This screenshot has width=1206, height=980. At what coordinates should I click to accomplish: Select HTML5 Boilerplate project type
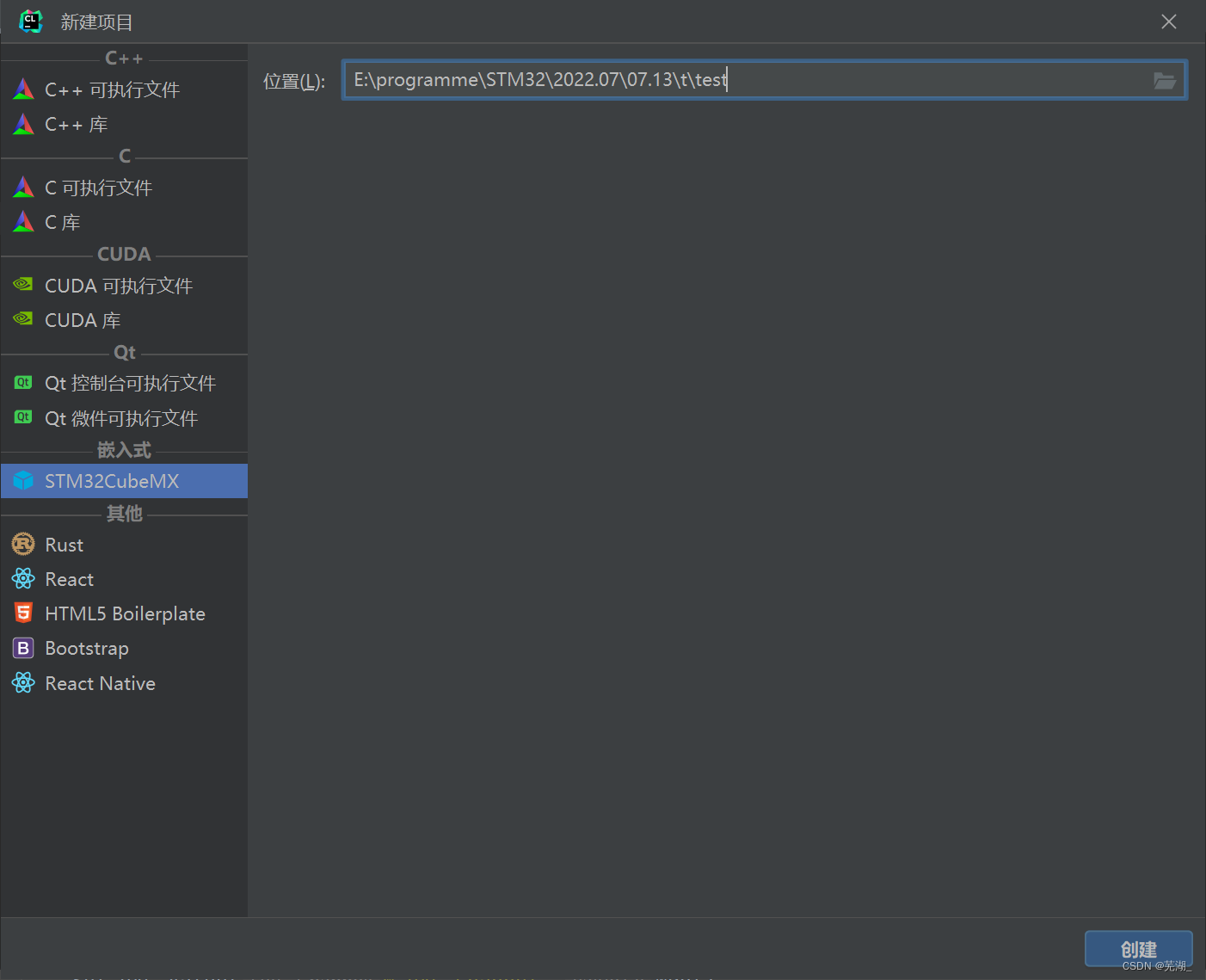tap(124, 613)
